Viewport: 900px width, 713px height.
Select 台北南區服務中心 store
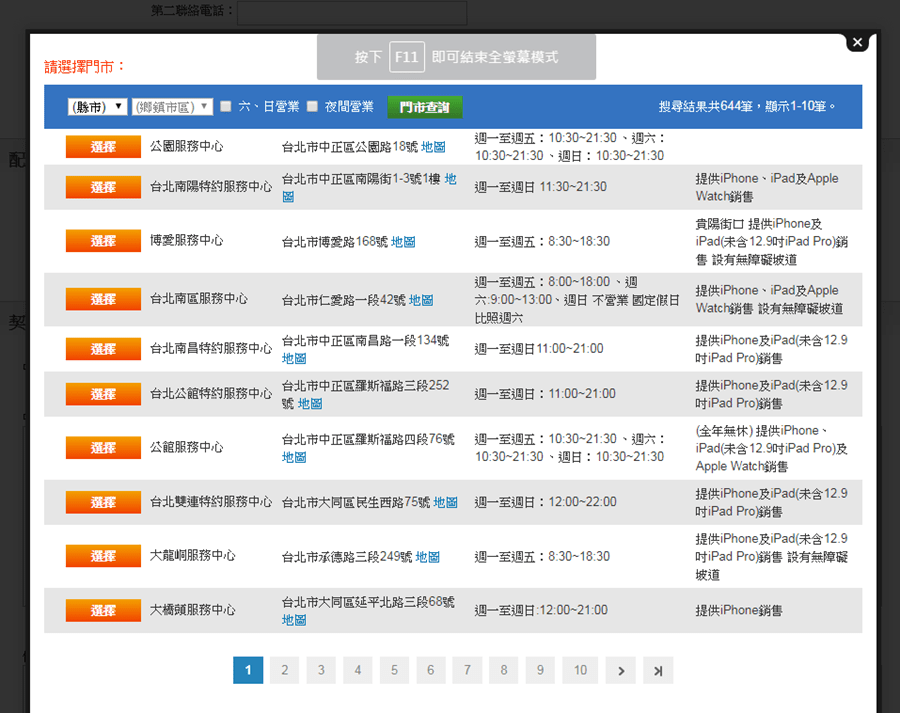[103, 299]
